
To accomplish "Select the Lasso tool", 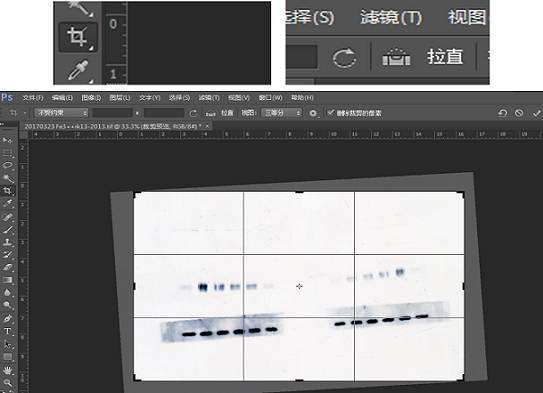I will [7, 165].
